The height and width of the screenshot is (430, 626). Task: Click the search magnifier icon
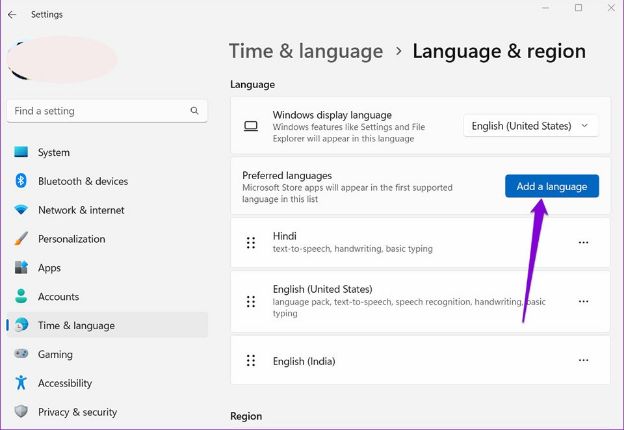tap(194, 111)
